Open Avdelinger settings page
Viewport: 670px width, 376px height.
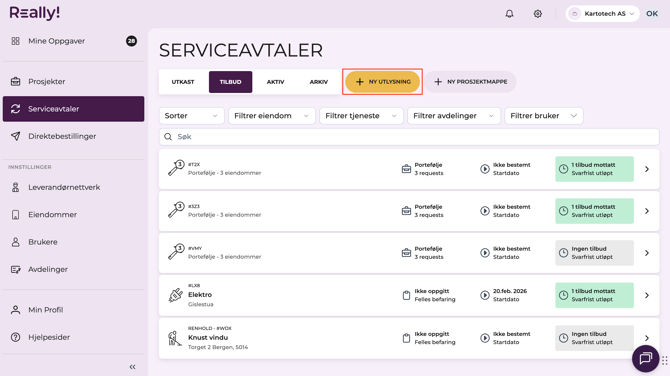tap(73, 269)
